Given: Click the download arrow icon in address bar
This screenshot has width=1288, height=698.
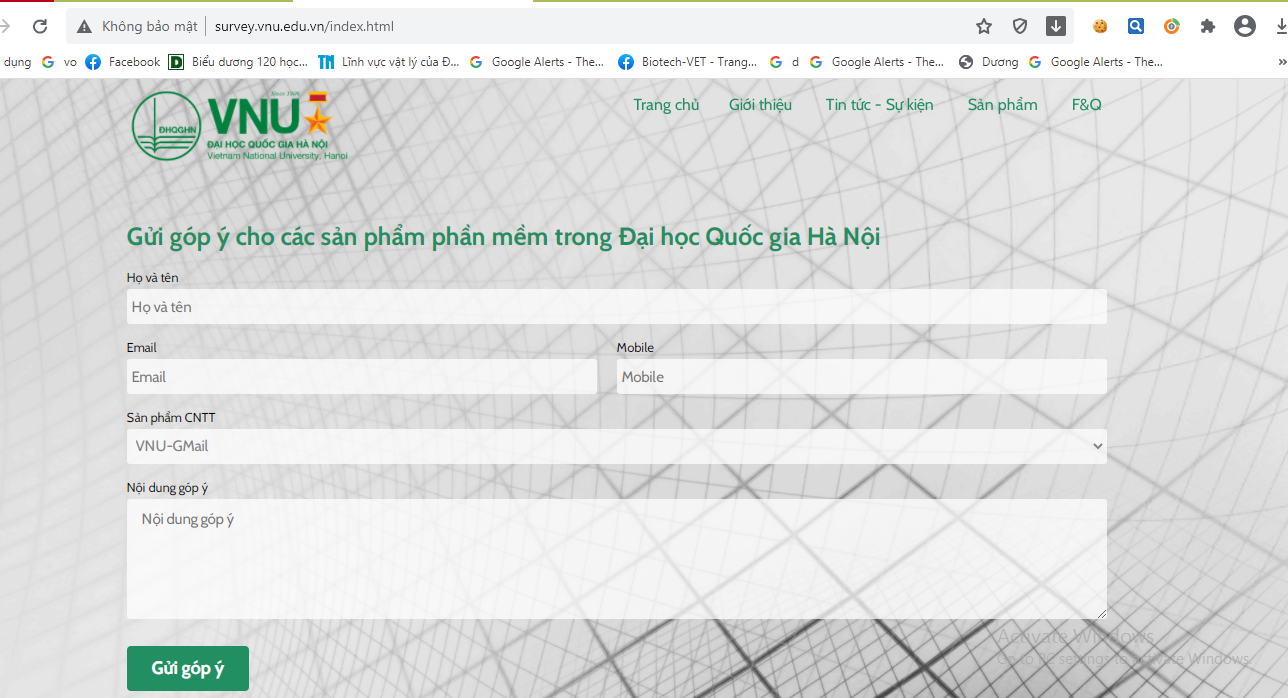Looking at the screenshot, I should [x=1056, y=27].
